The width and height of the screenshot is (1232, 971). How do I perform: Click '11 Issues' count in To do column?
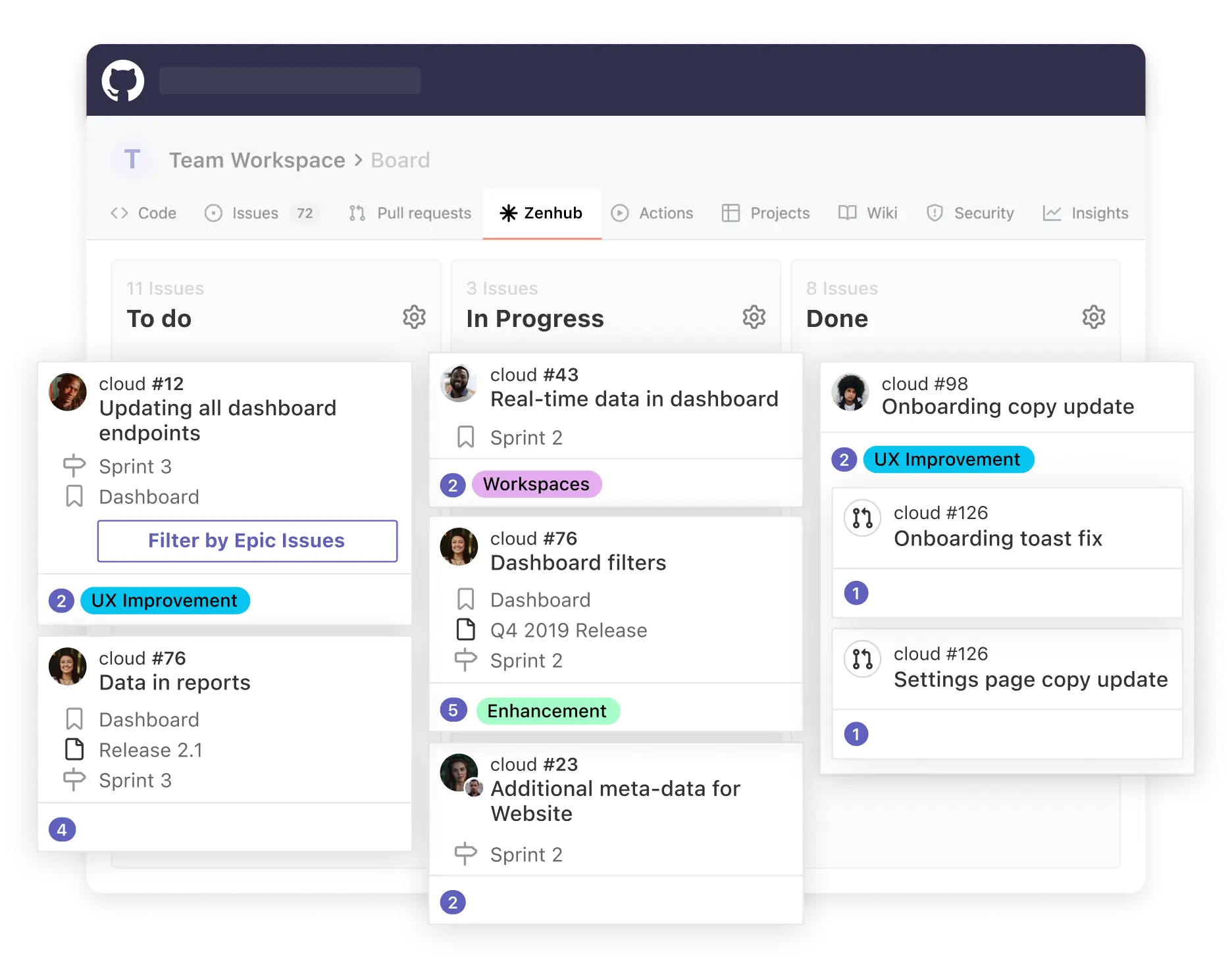(x=165, y=288)
